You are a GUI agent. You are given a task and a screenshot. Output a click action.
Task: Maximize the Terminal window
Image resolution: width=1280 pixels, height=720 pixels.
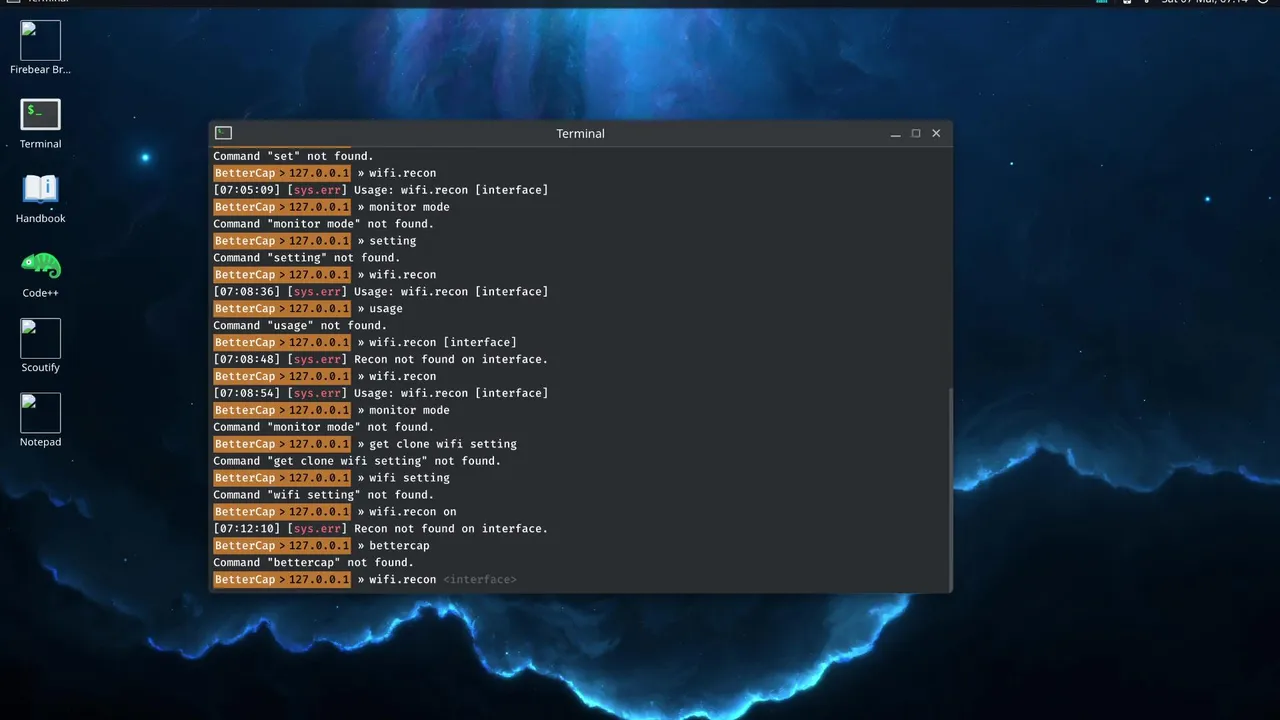coord(916,133)
